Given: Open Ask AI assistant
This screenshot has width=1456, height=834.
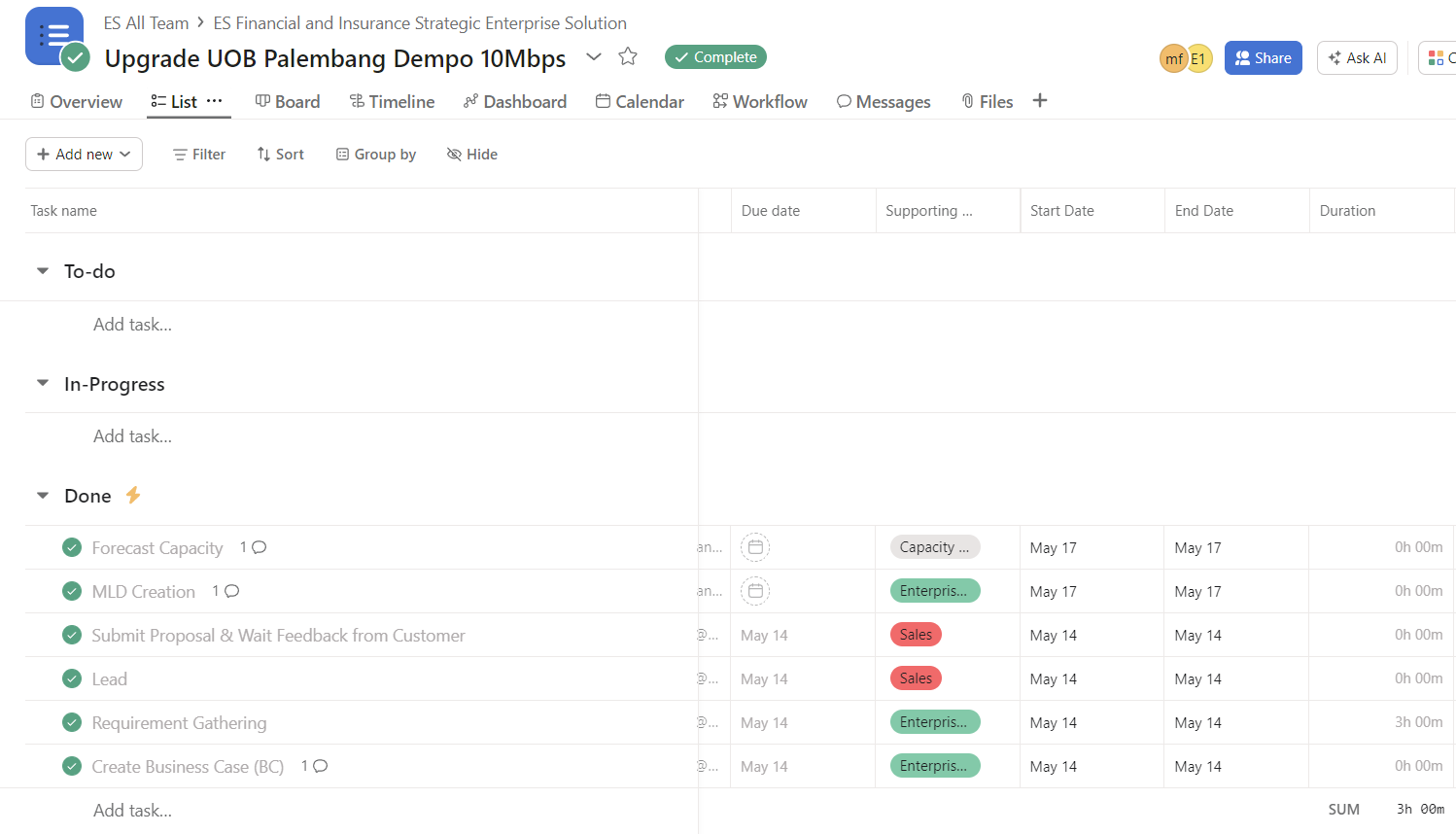Looking at the screenshot, I should 1357,58.
